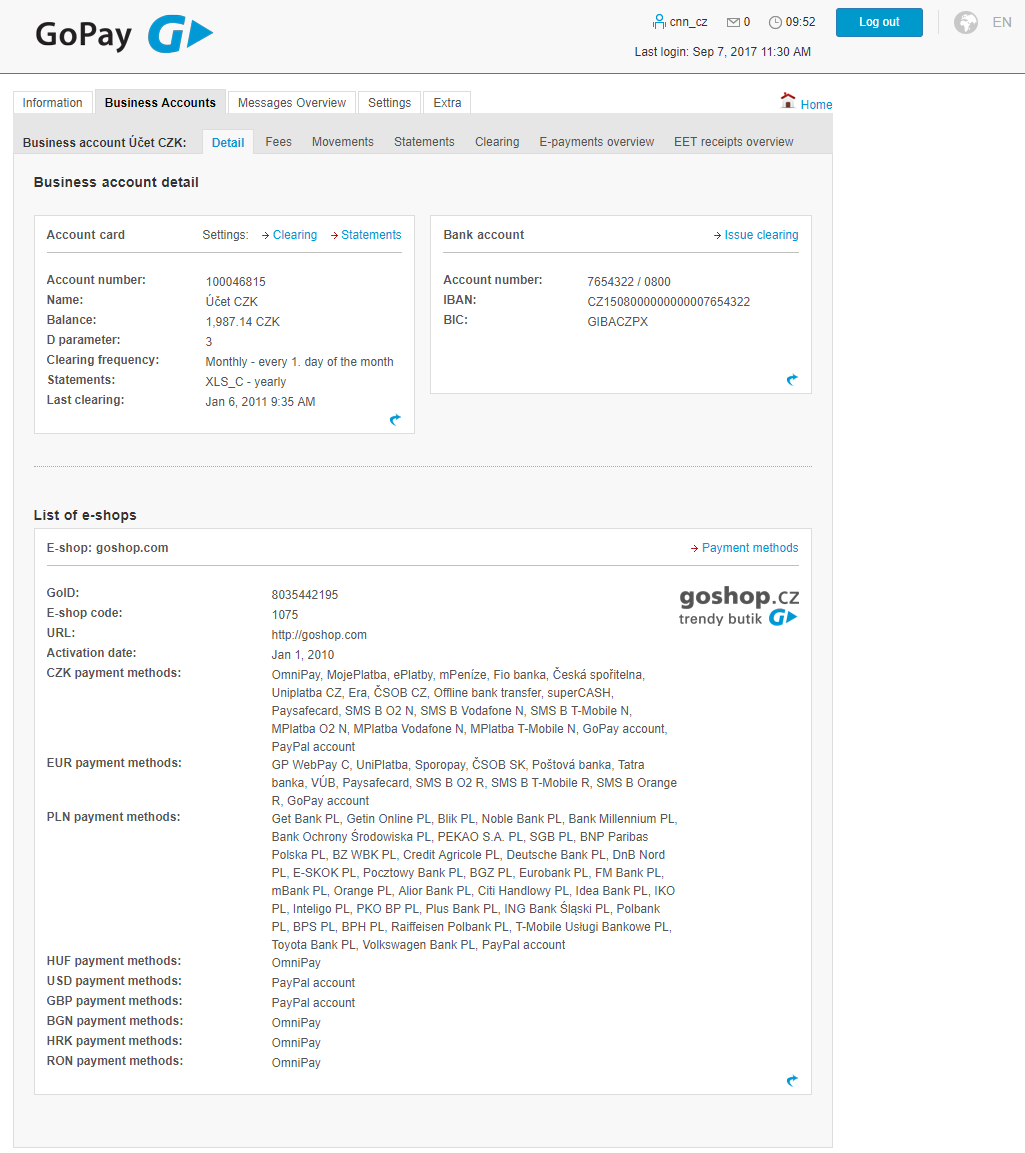
Task: Click the account number 100046815
Action: click(x=235, y=282)
